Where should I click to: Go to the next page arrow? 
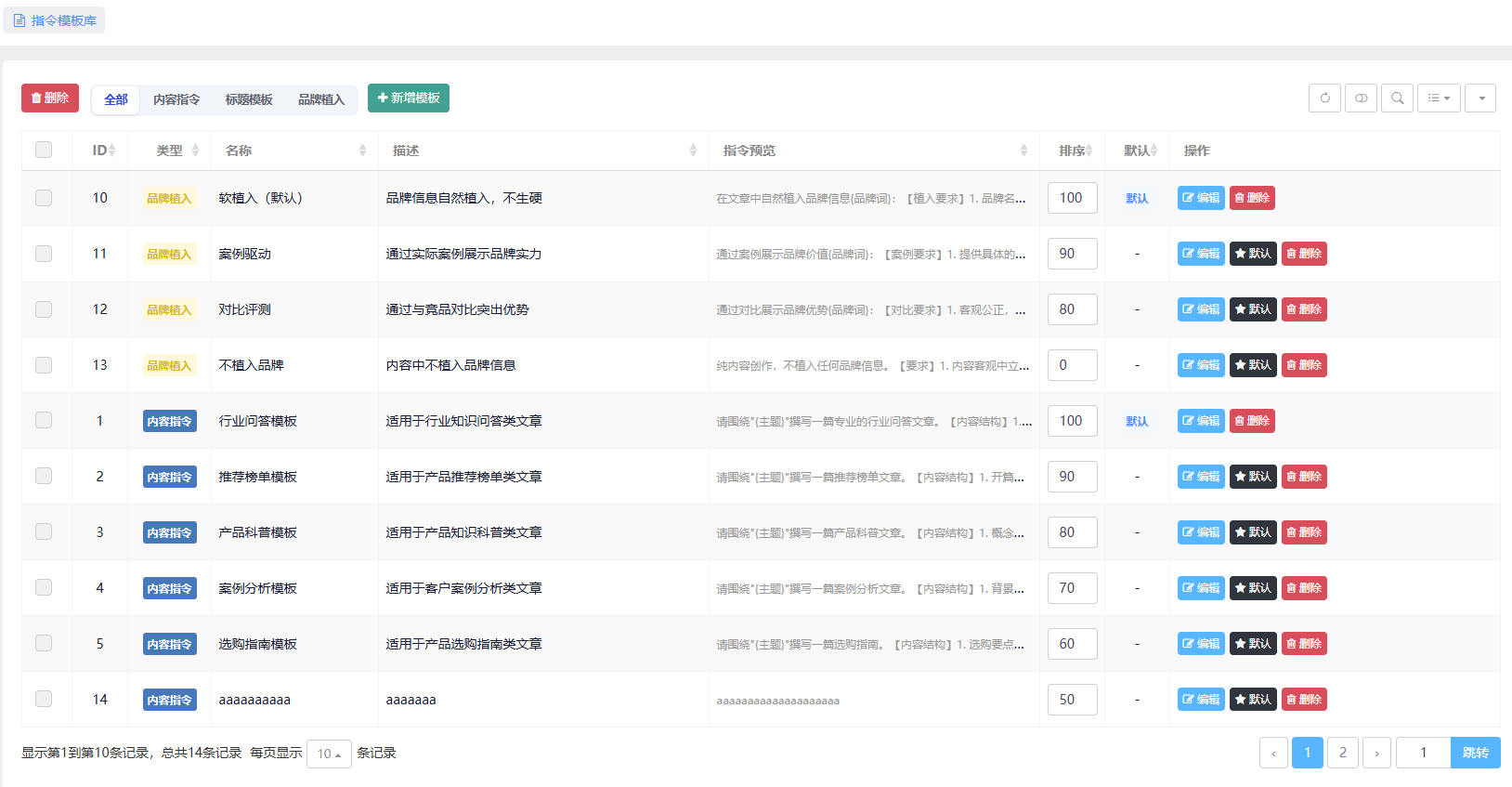click(x=1376, y=753)
